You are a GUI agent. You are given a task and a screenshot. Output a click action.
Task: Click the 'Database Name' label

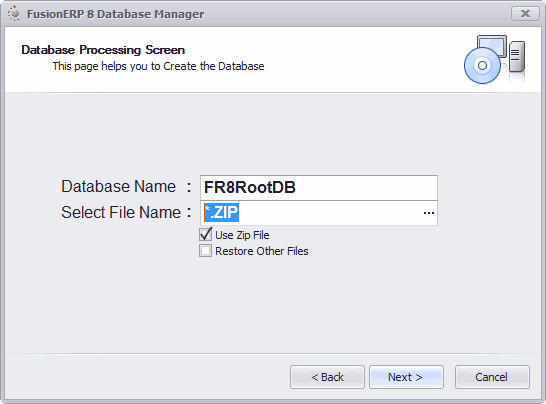click(118, 186)
